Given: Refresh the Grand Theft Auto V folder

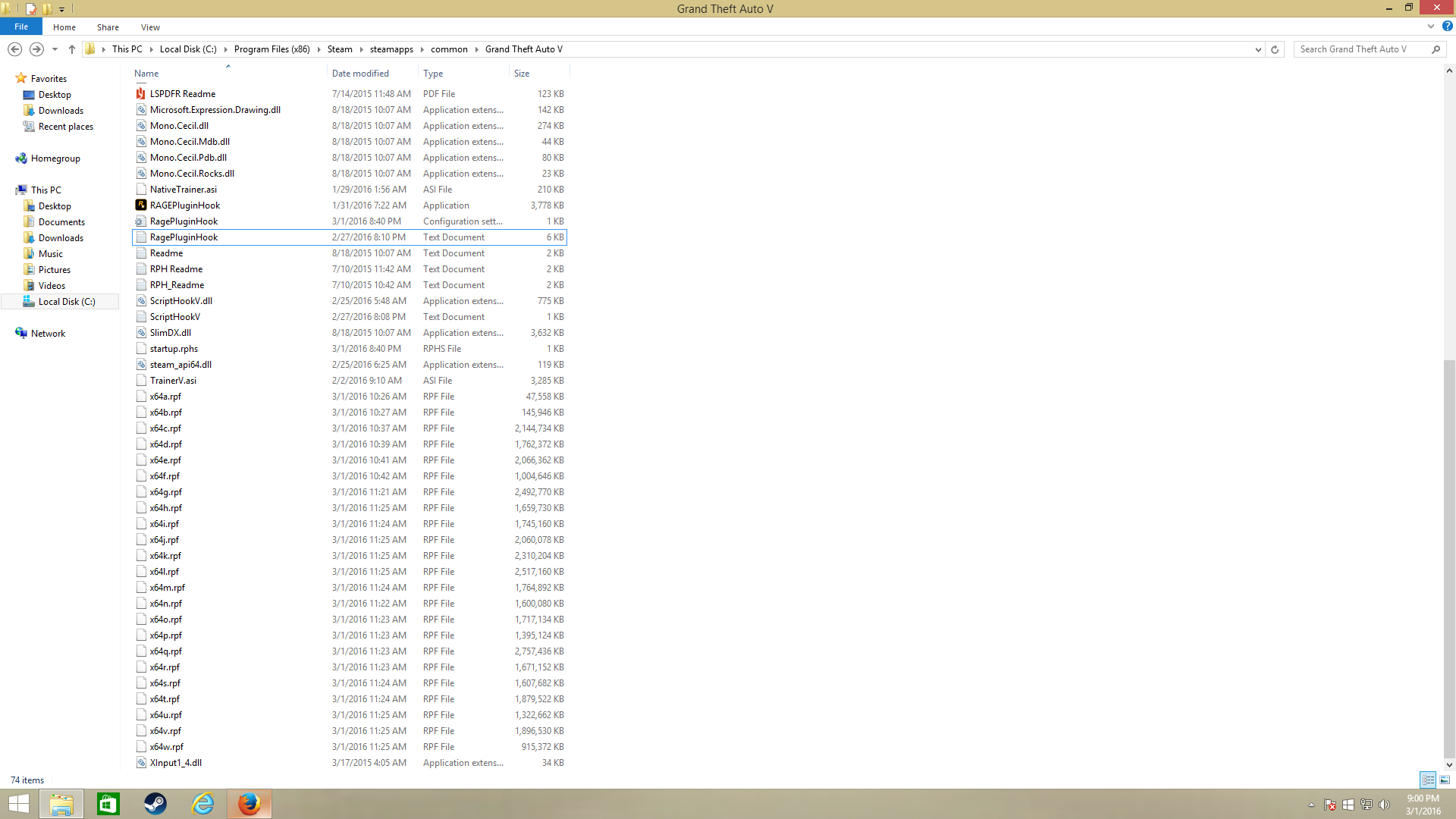Looking at the screenshot, I should click(1275, 49).
